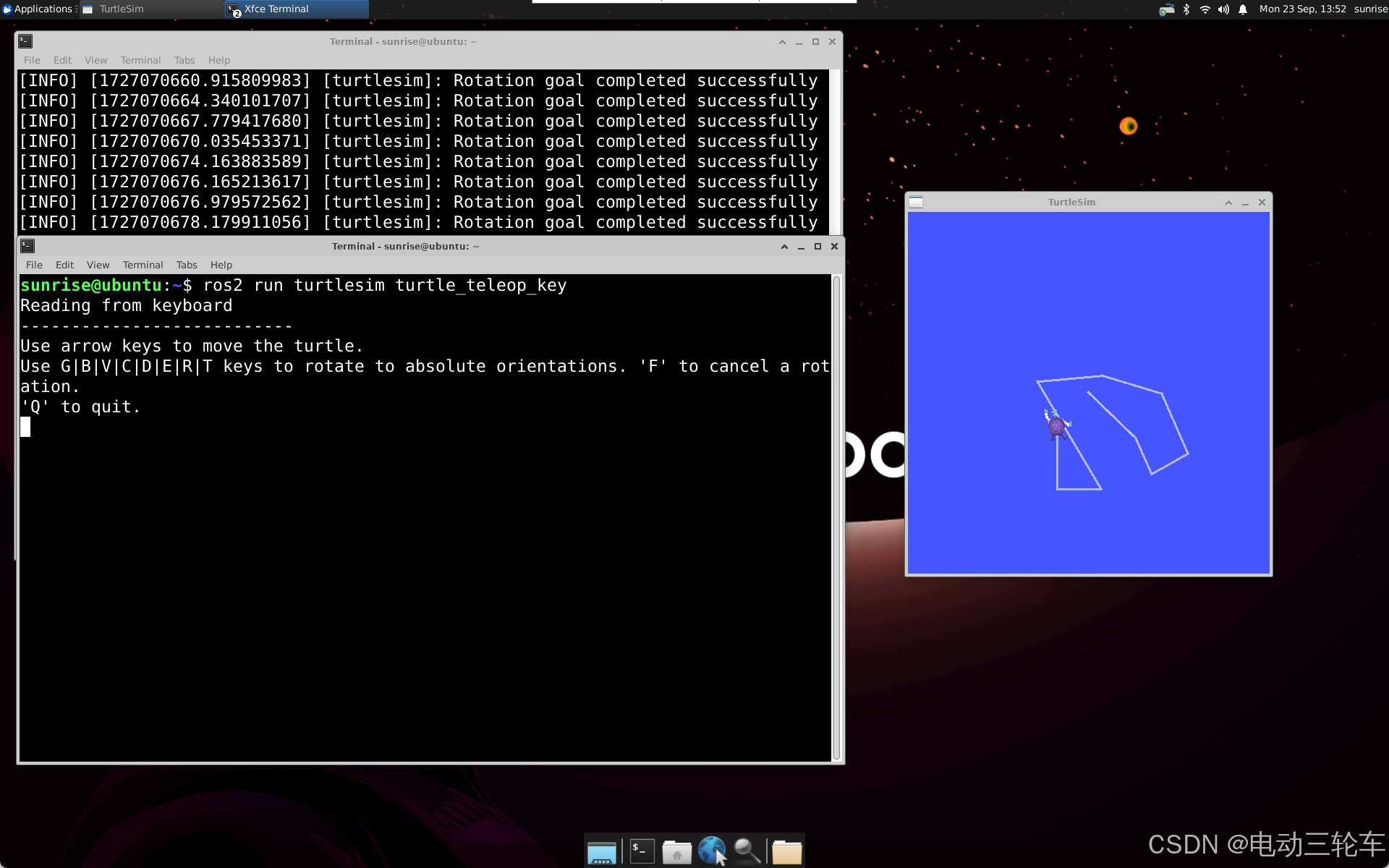The width and height of the screenshot is (1389, 868).
Task: Click the show desktop dock icon
Action: tap(601, 852)
